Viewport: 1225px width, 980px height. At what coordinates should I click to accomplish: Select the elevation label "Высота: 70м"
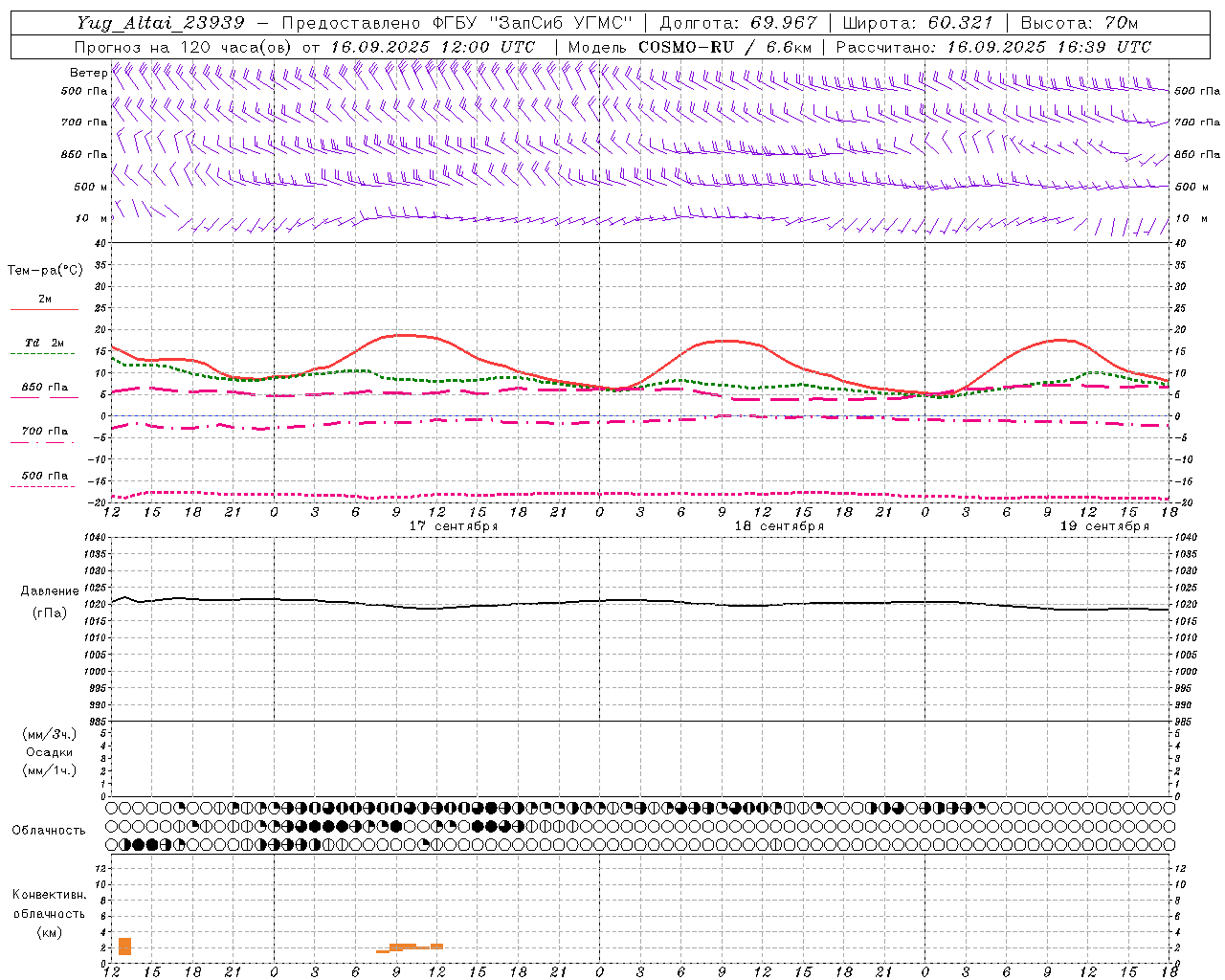(1080, 23)
